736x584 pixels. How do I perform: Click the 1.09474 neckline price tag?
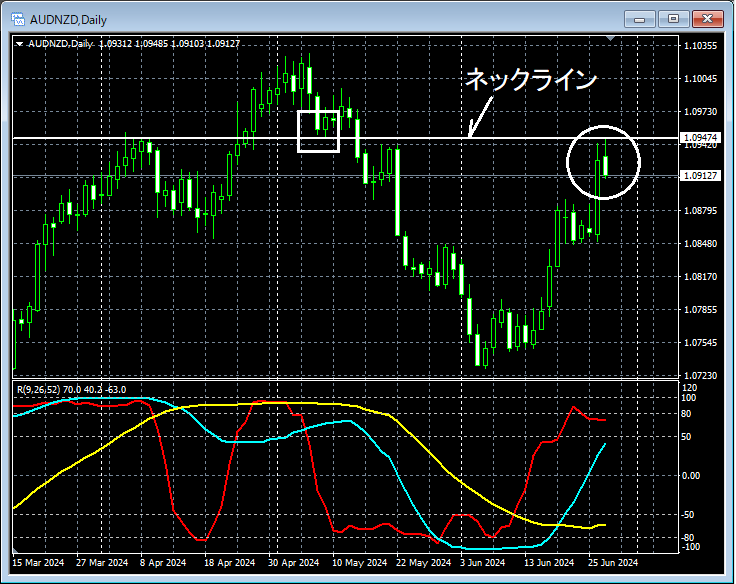pos(700,138)
